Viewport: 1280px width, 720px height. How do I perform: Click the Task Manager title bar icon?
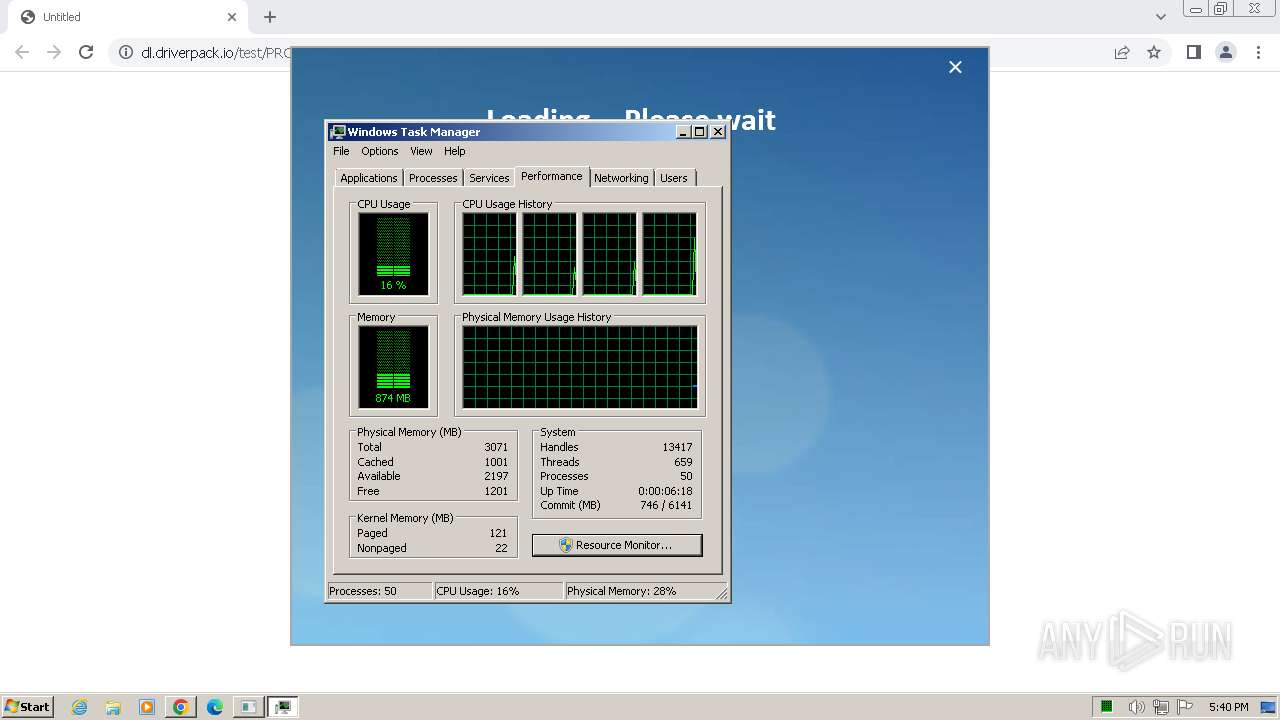tap(338, 132)
